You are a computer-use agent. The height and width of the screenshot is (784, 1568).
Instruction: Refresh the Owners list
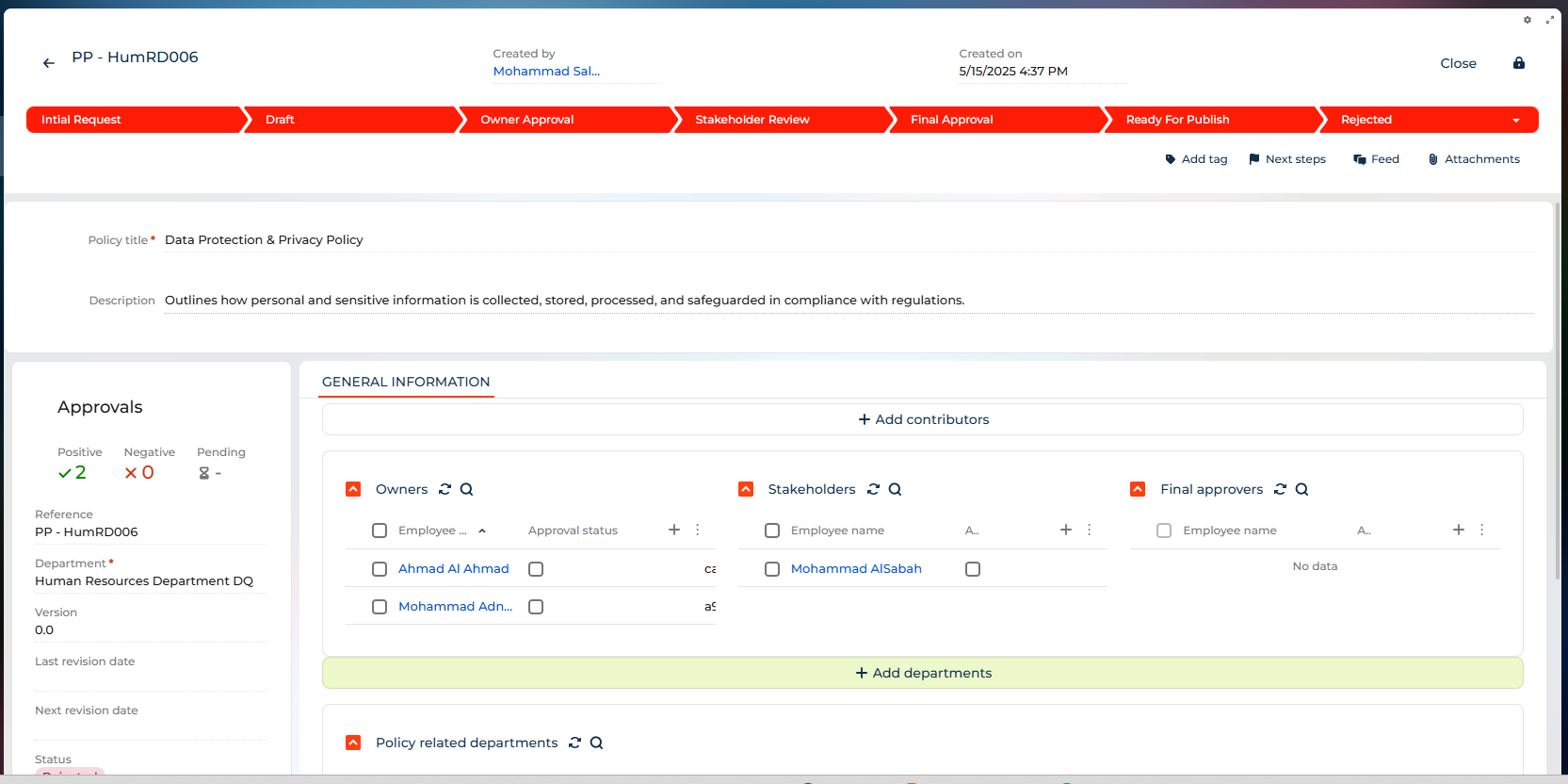coord(445,489)
